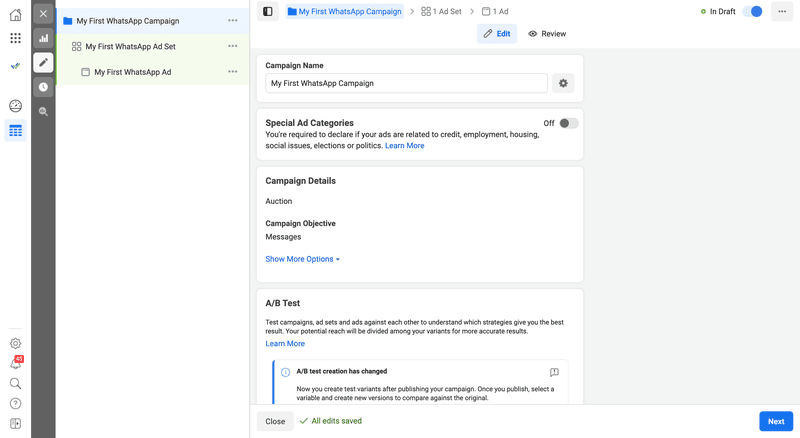This screenshot has width=800, height=438.
Task: Click the feedback icon in A/B notice
Action: 554,372
